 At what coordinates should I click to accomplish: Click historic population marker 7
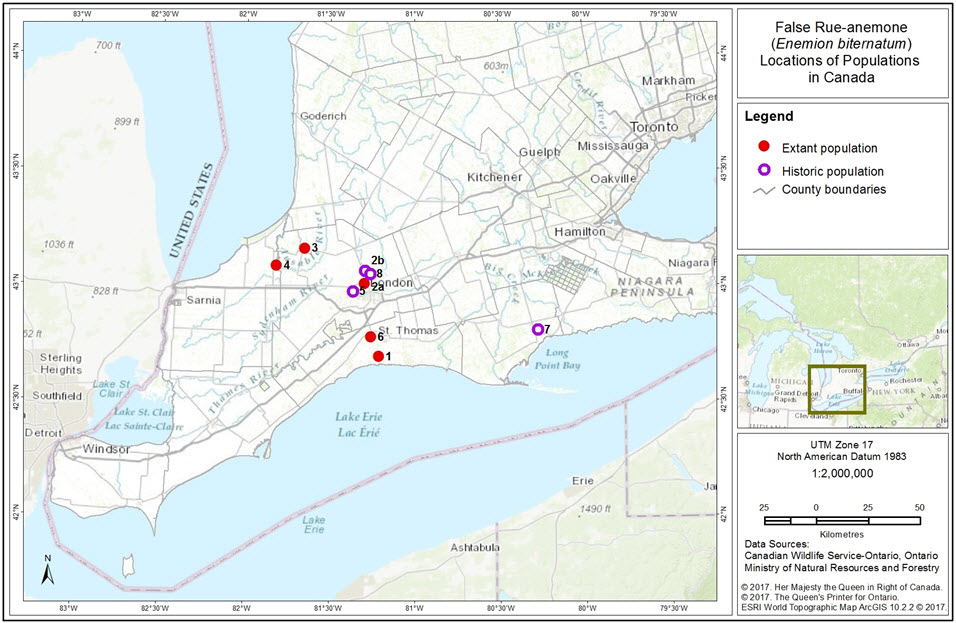538,329
